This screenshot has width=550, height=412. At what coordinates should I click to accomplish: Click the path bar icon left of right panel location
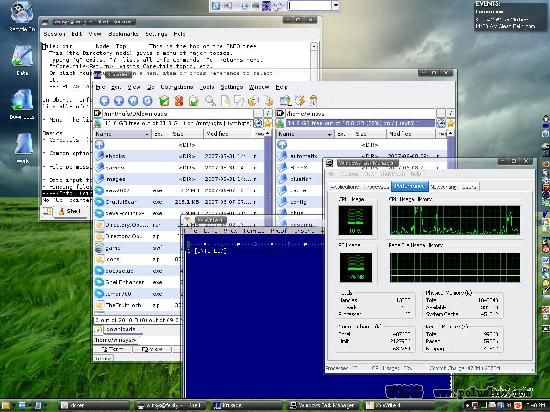point(280,113)
